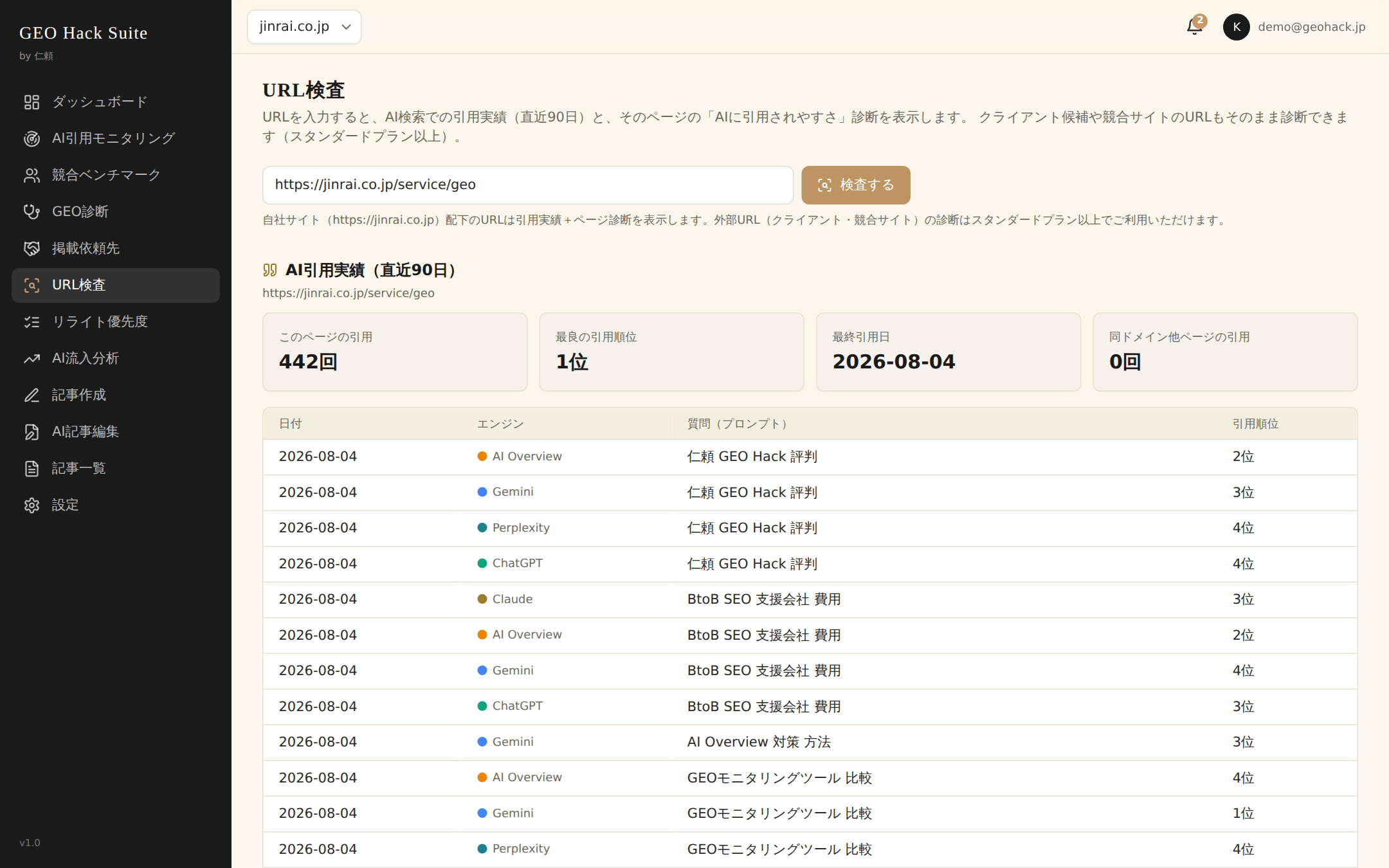Click Perplexity in the 仁頼 GEO Hack 評判 row
The width and height of the screenshot is (1389, 868).
(x=514, y=528)
